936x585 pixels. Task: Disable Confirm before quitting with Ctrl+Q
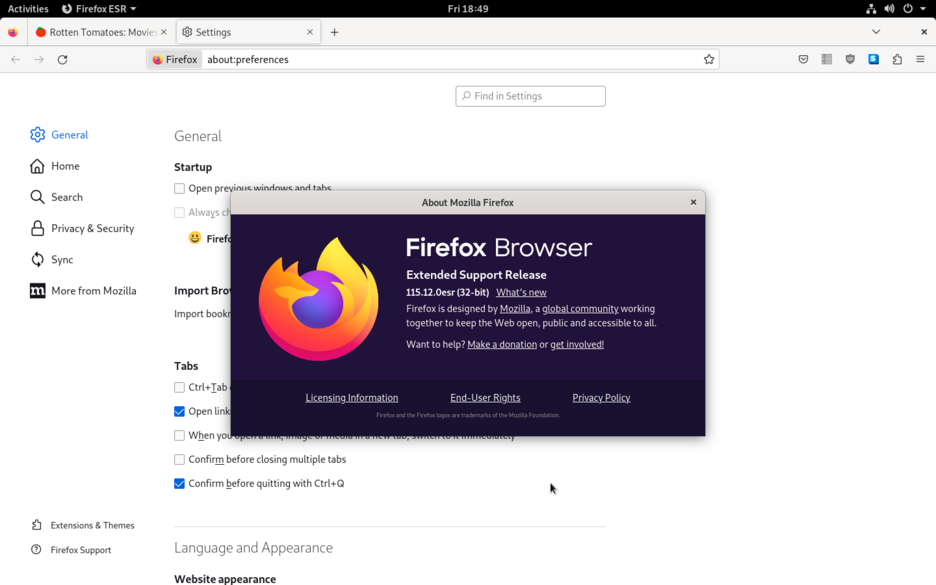tap(179, 484)
